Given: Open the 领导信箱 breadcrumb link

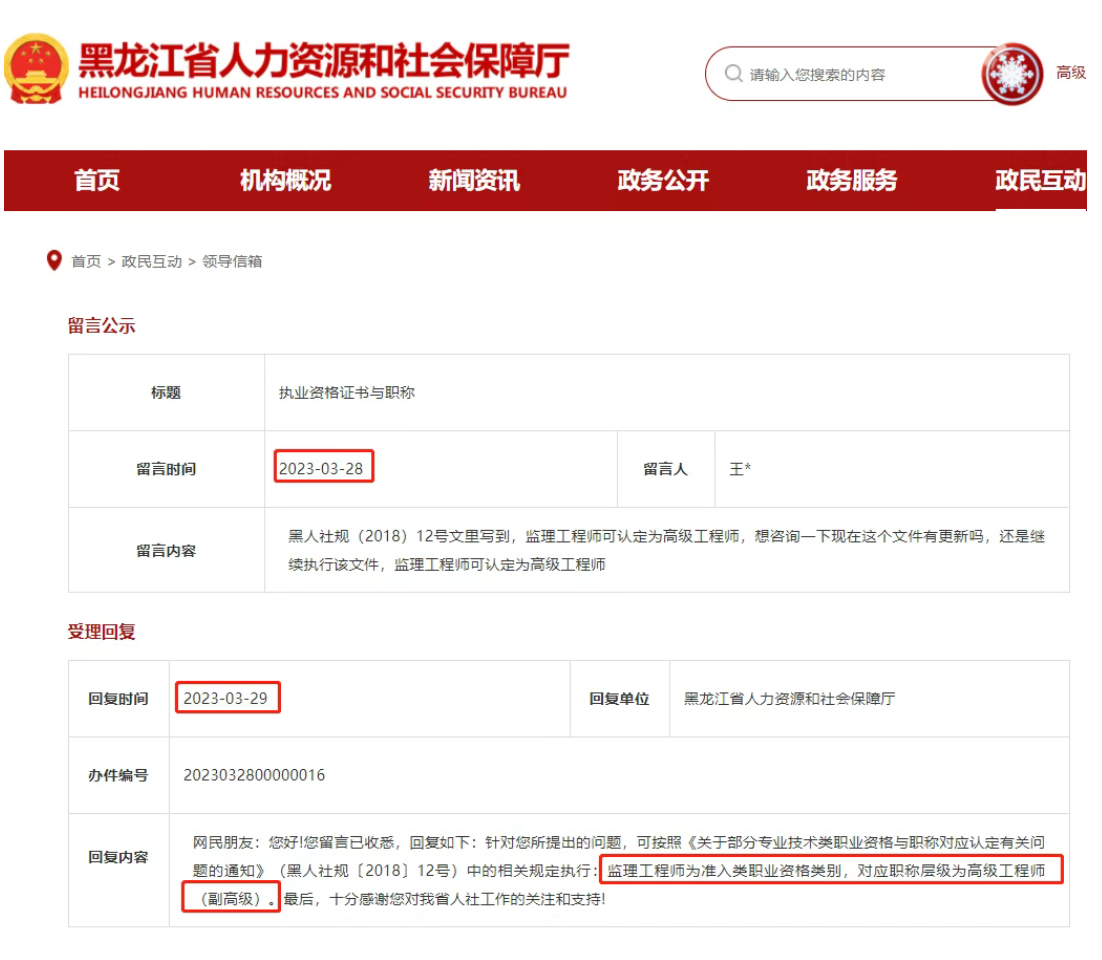Looking at the screenshot, I should click(232, 261).
